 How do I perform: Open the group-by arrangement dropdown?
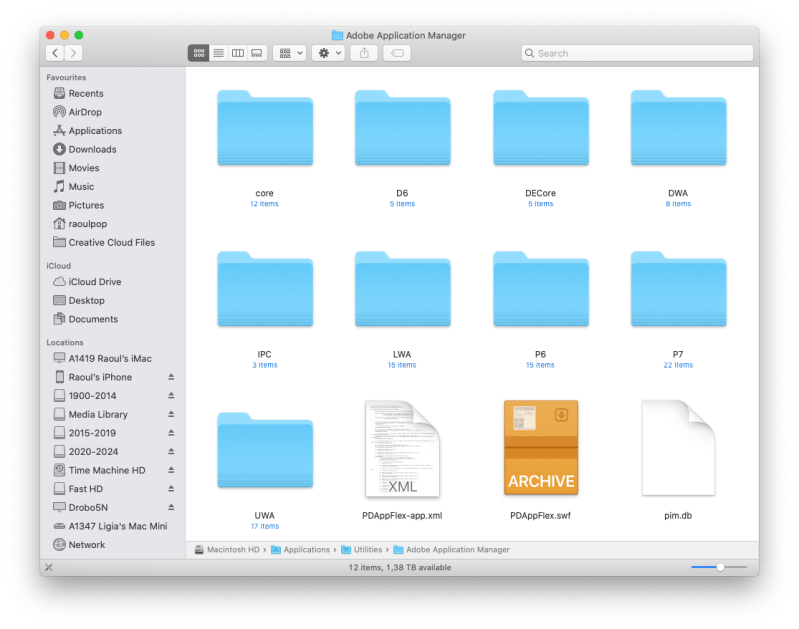point(290,53)
